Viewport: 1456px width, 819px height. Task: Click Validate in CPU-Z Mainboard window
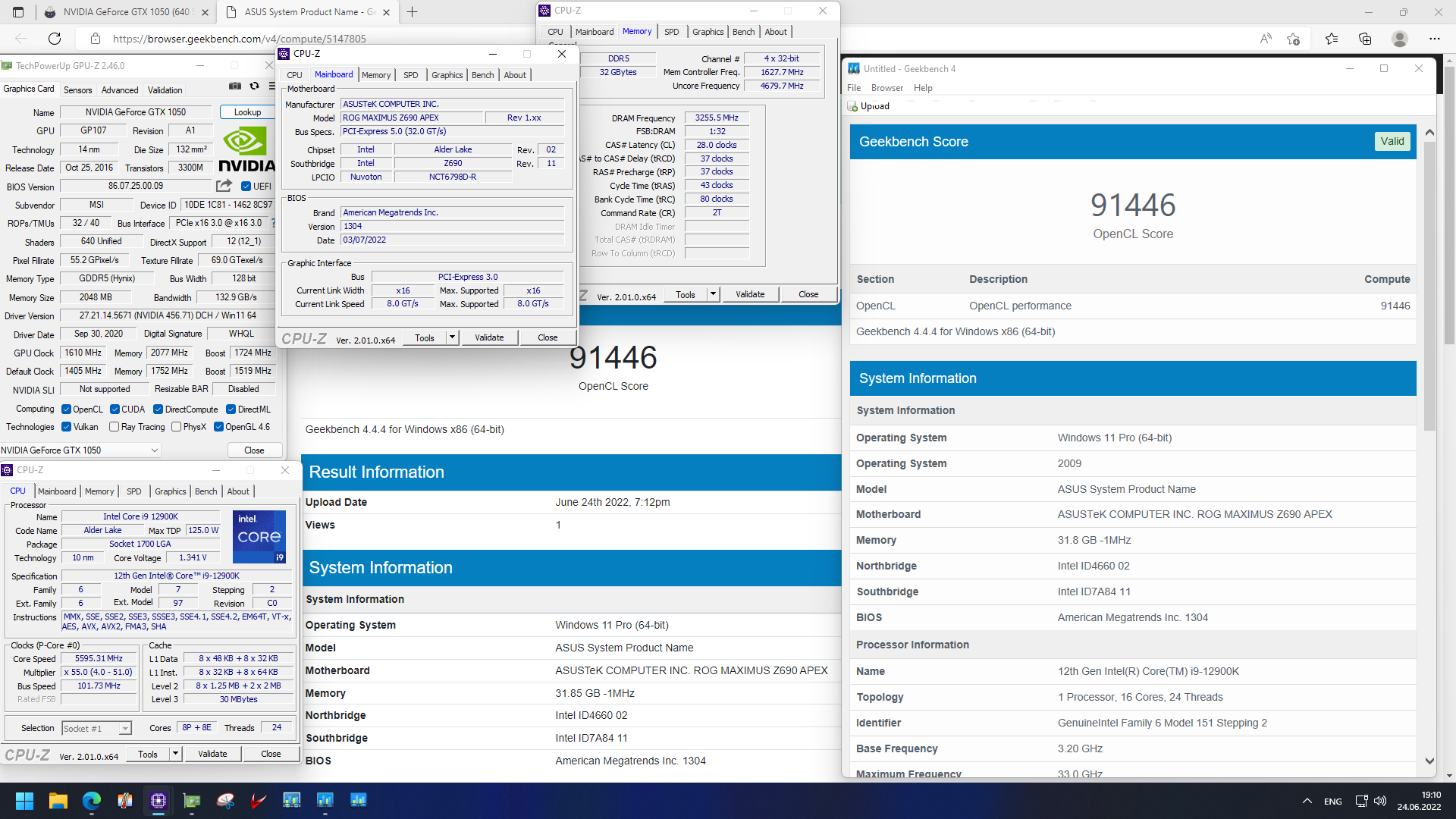489,337
